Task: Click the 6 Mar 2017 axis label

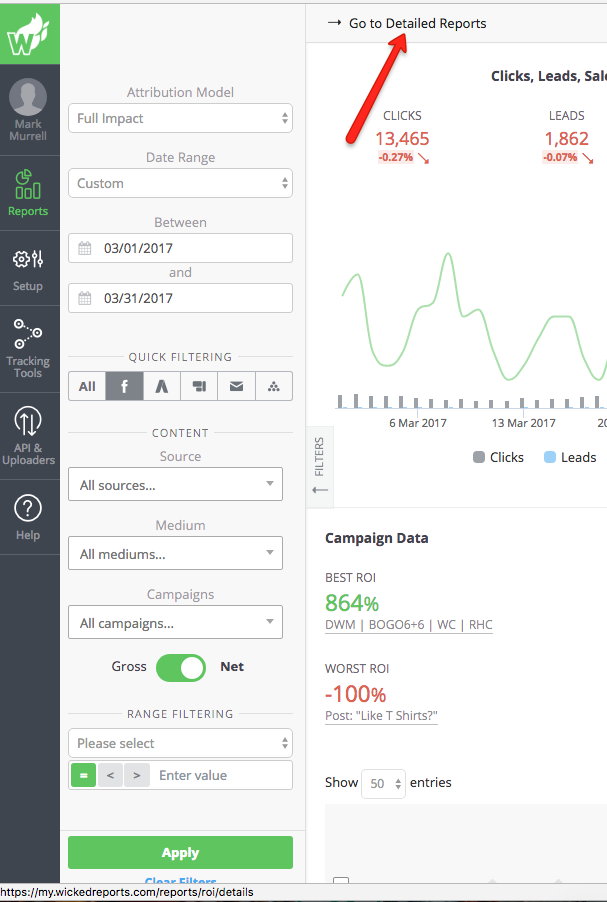Action: [x=418, y=423]
